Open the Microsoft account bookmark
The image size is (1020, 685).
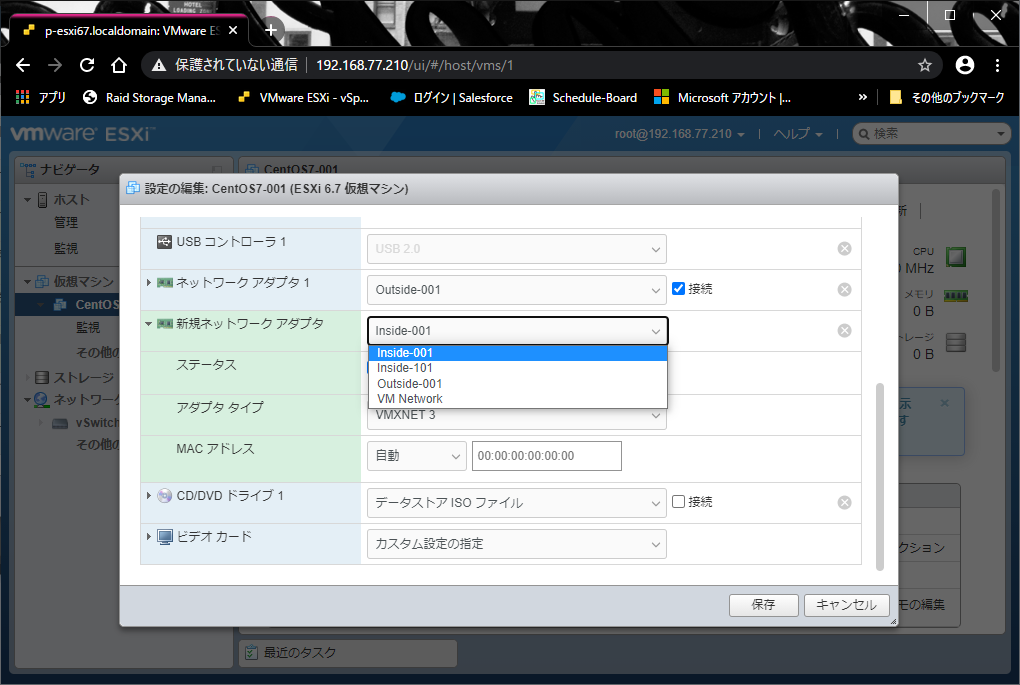(723, 98)
